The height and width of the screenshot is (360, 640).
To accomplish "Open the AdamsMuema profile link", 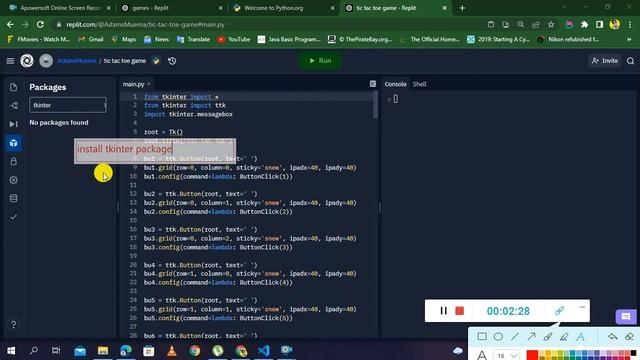I will [x=77, y=61].
